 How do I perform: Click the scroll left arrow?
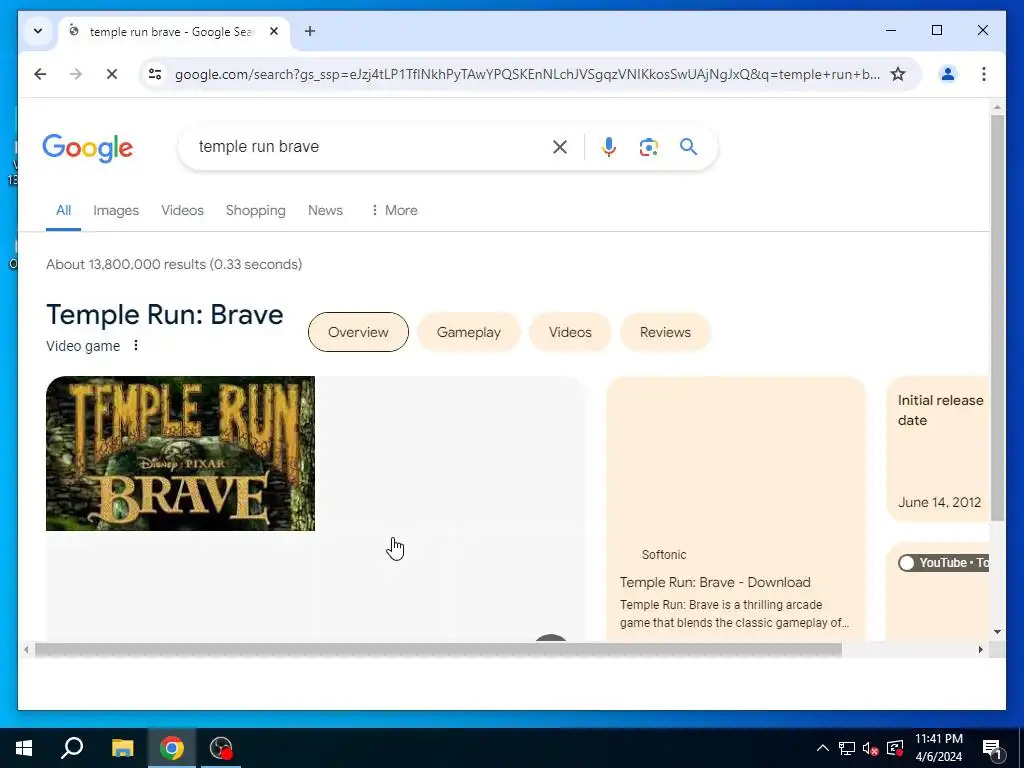[26, 650]
